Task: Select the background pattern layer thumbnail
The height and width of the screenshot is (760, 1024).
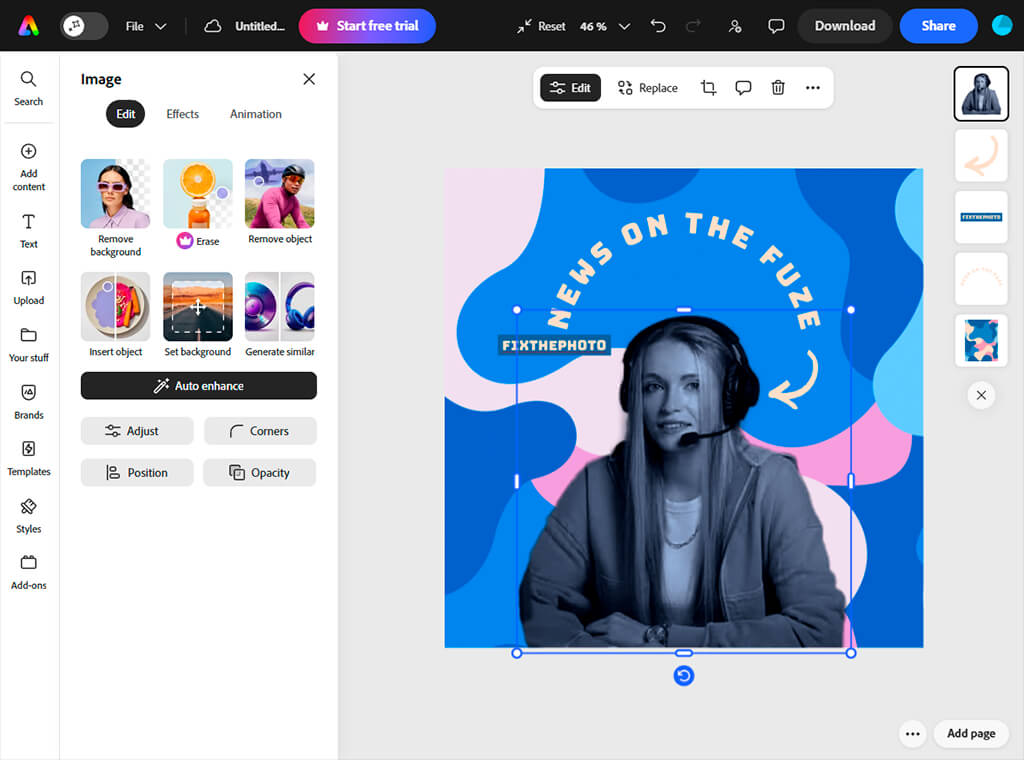Action: click(x=981, y=340)
